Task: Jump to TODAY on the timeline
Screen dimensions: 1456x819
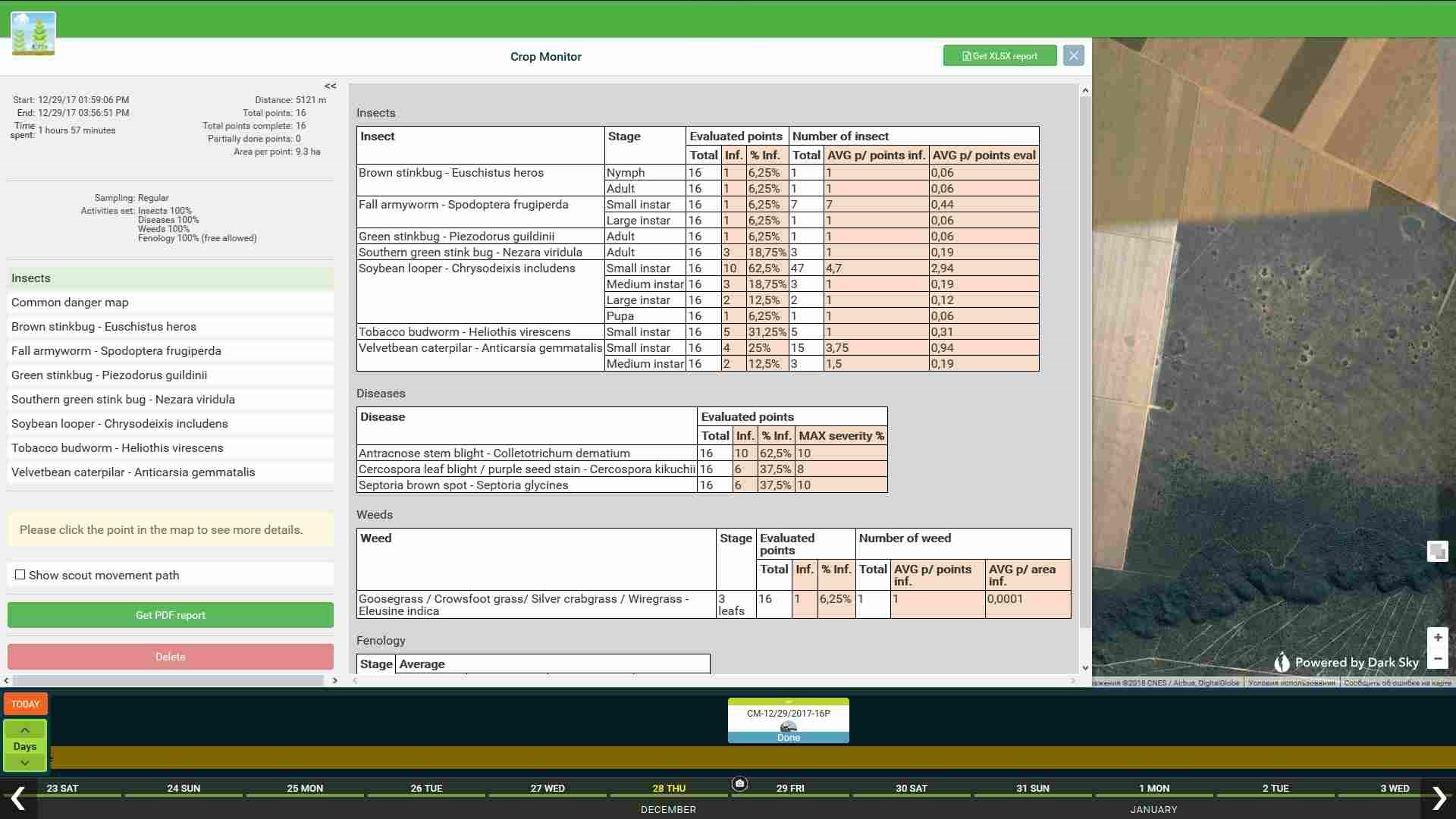Action: [x=26, y=704]
